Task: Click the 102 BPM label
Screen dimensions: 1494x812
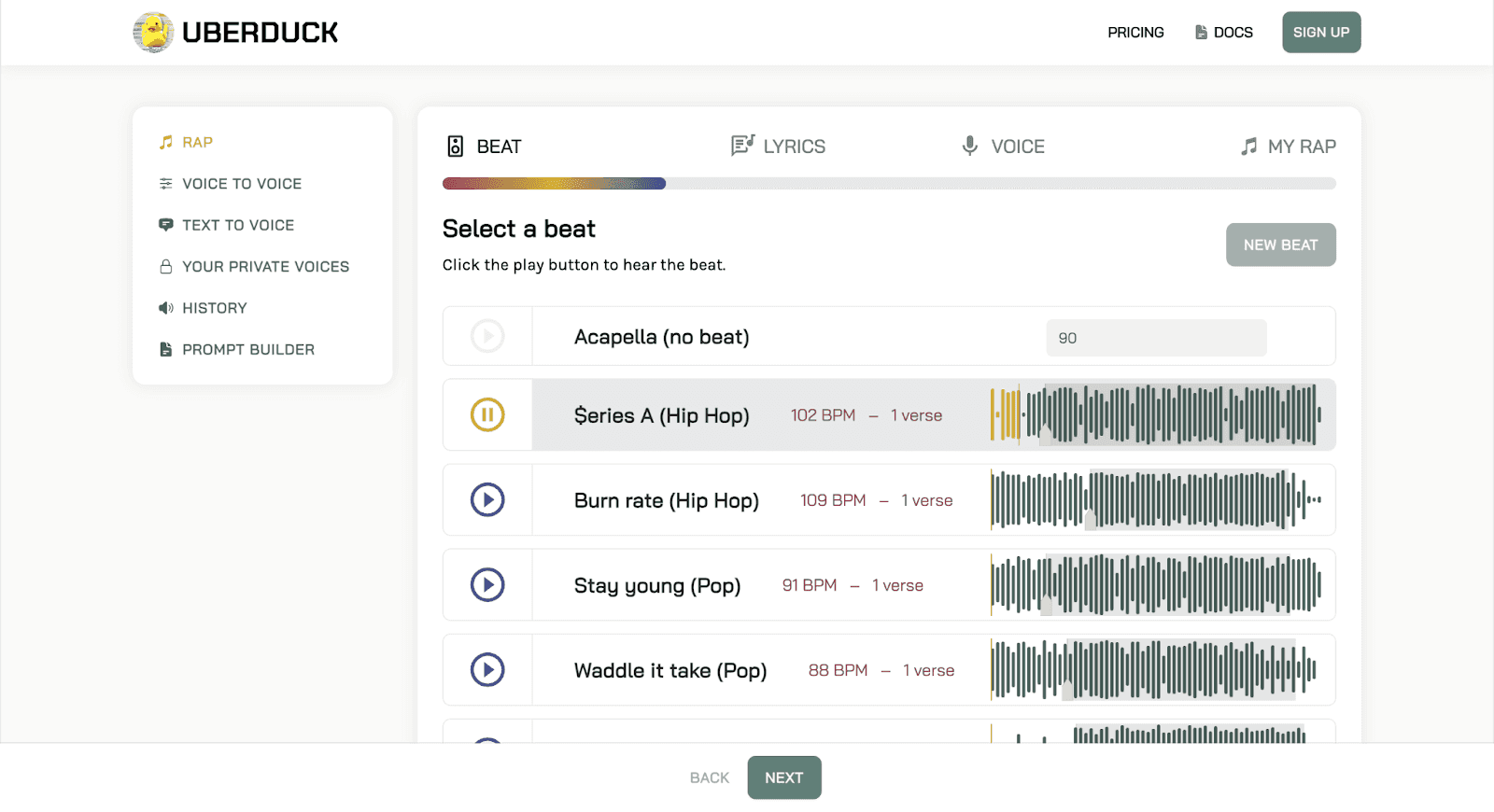Action: pyautogui.click(x=823, y=415)
